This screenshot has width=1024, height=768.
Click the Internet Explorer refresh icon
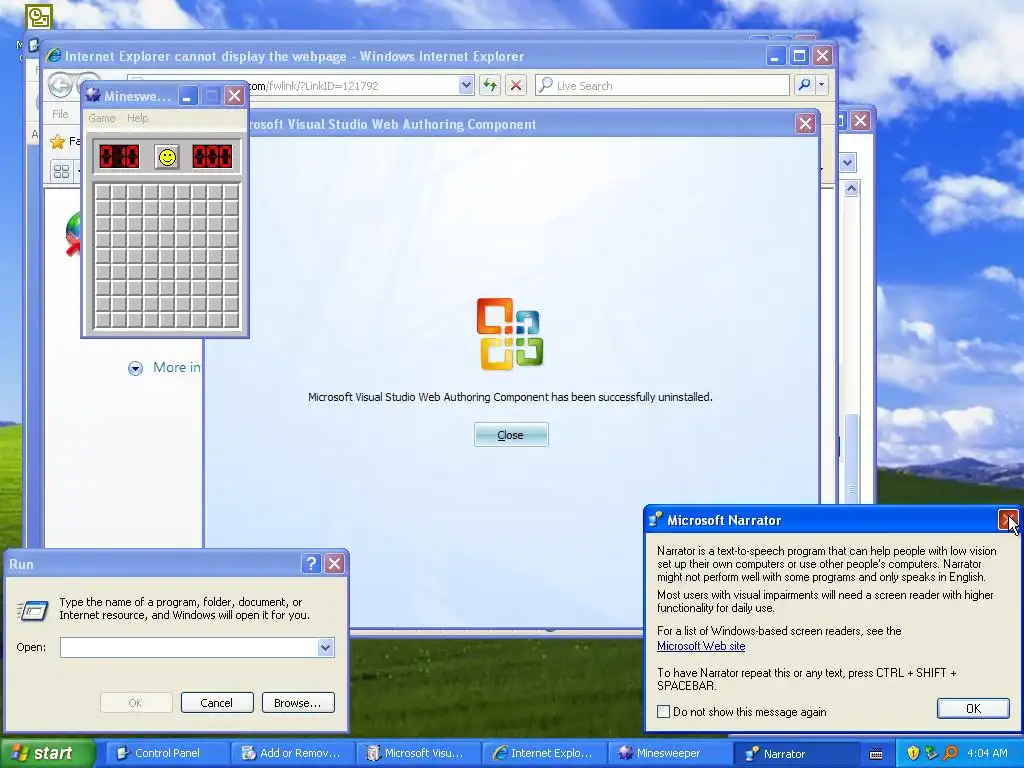click(490, 86)
